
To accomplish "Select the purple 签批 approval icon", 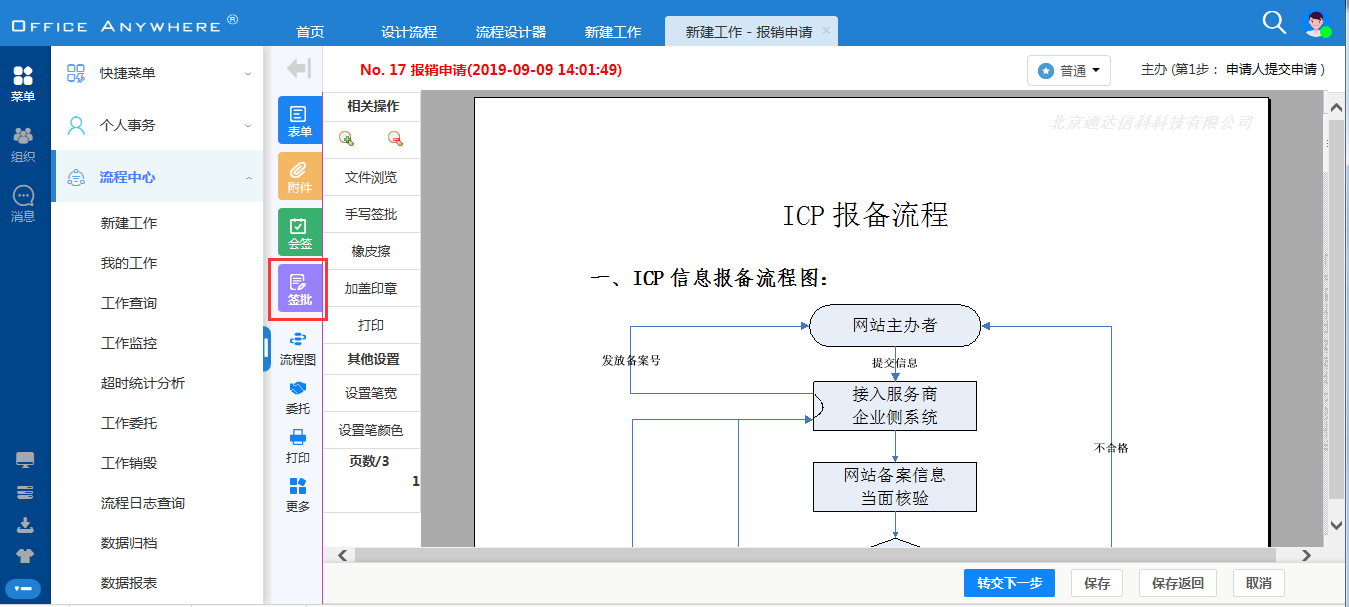I will pyautogui.click(x=299, y=288).
